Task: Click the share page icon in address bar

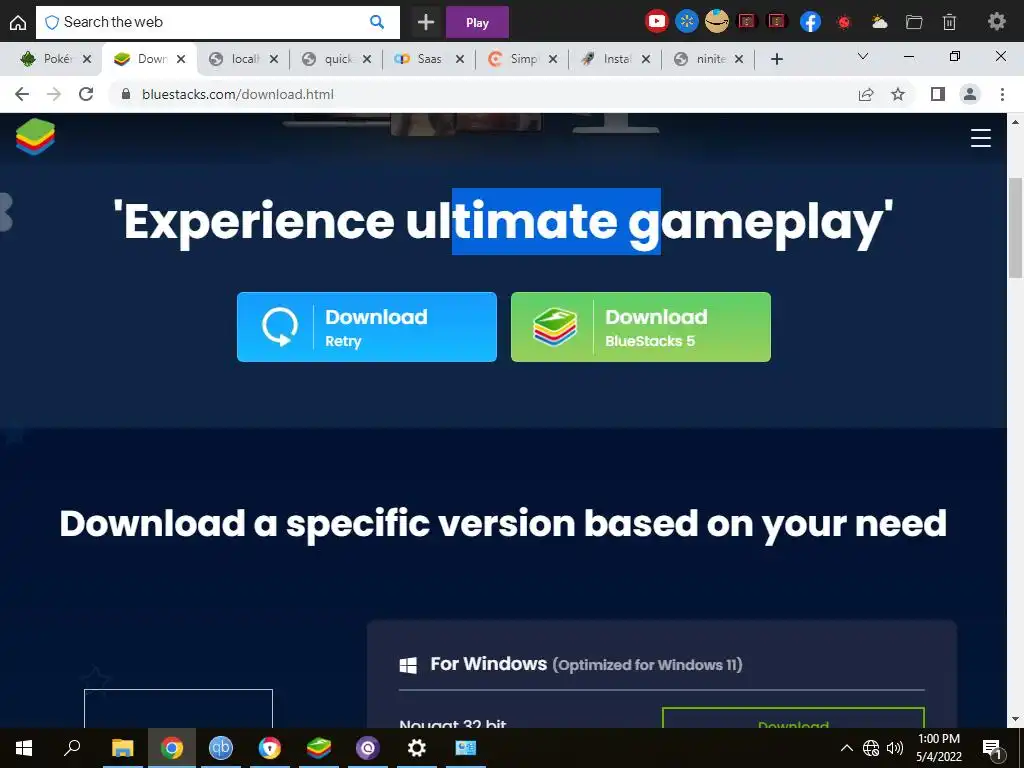Action: (x=866, y=94)
